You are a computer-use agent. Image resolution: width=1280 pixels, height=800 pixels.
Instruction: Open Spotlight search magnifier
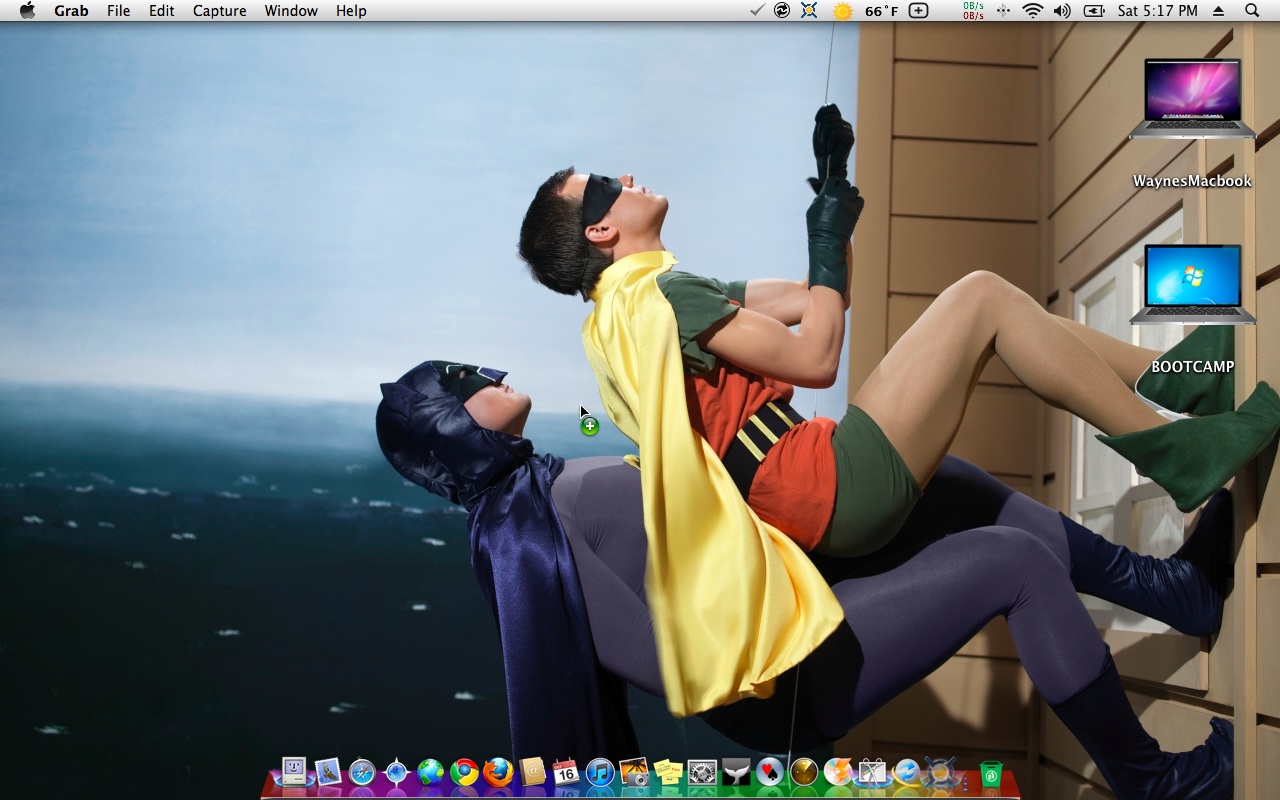1252,11
